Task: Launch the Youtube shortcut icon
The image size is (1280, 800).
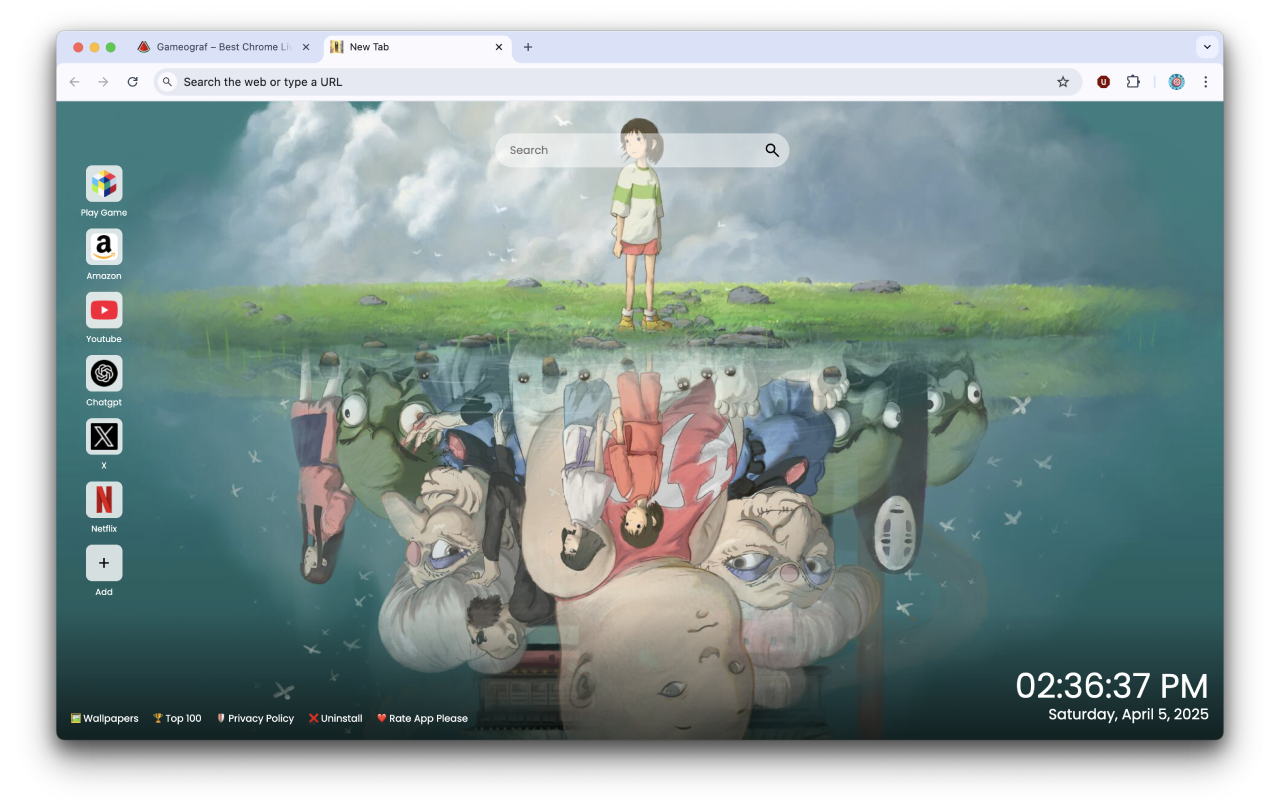Action: [104, 310]
